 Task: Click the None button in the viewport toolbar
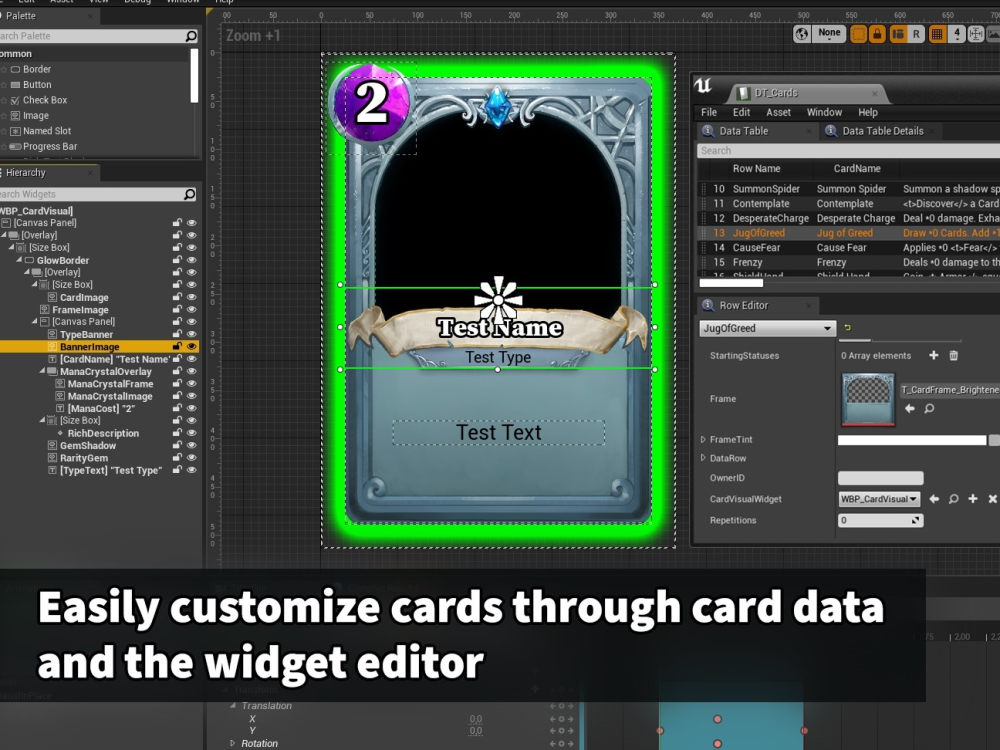click(829, 33)
